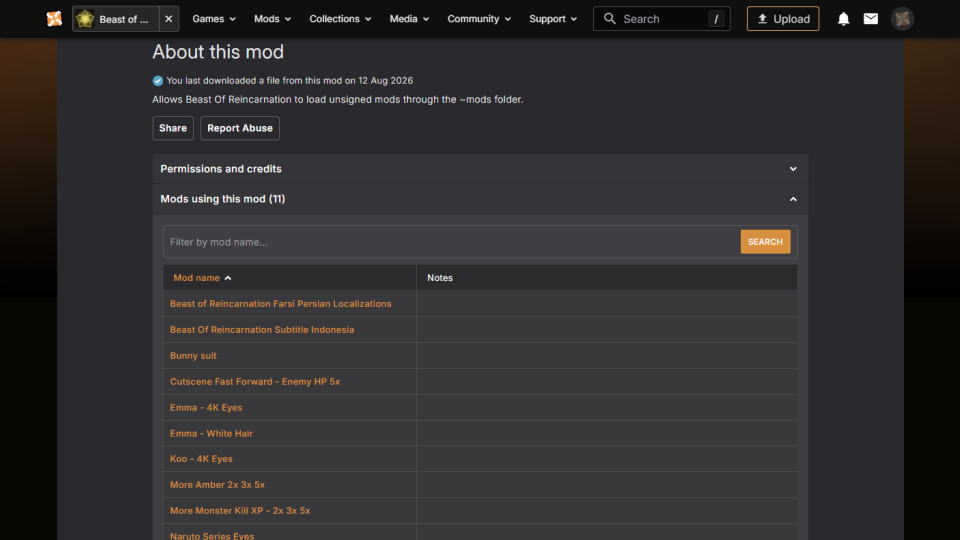Expand Permissions and credits section

[480, 169]
